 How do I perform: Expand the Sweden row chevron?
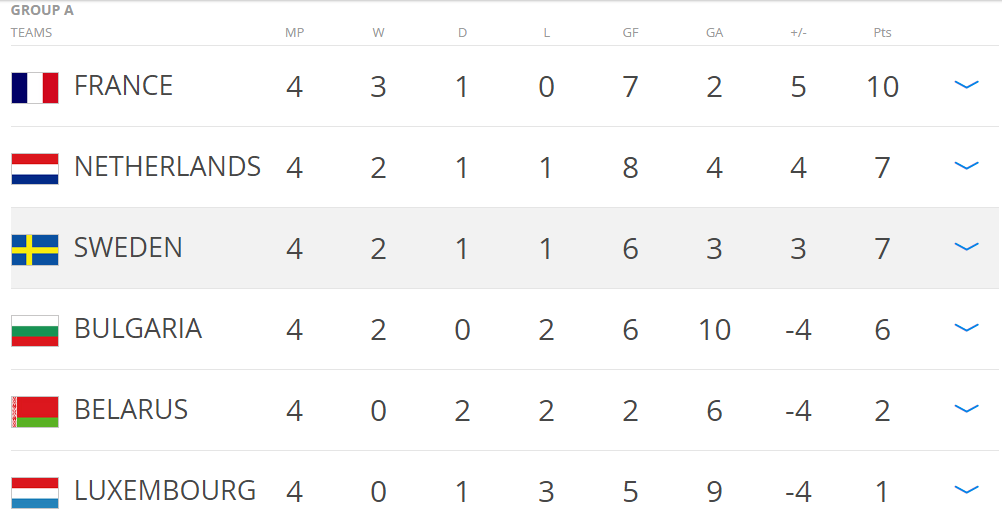pyautogui.click(x=966, y=248)
